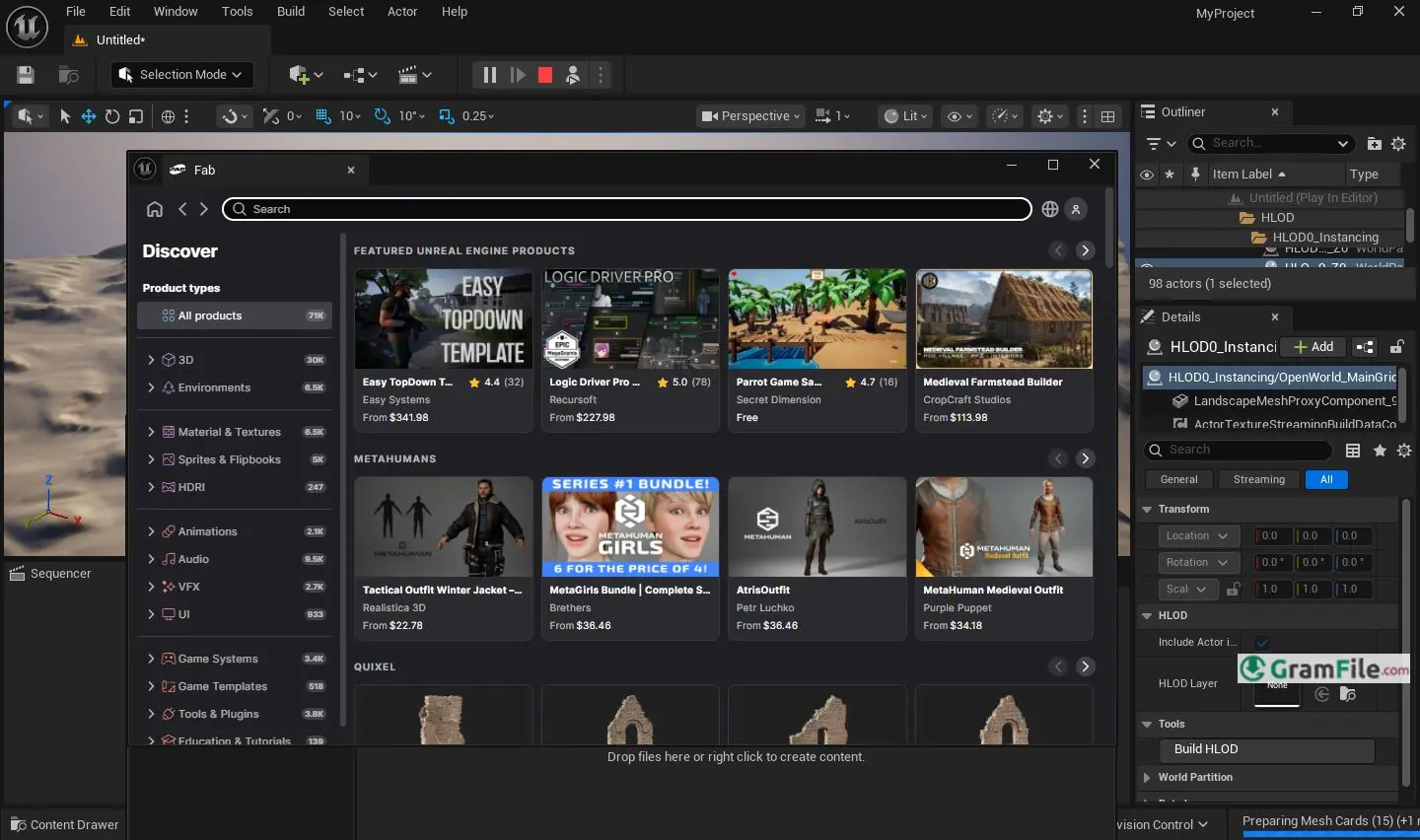This screenshot has width=1420, height=840.
Task: Open MetaGirls Bundle product thumbnail
Action: tap(630, 526)
